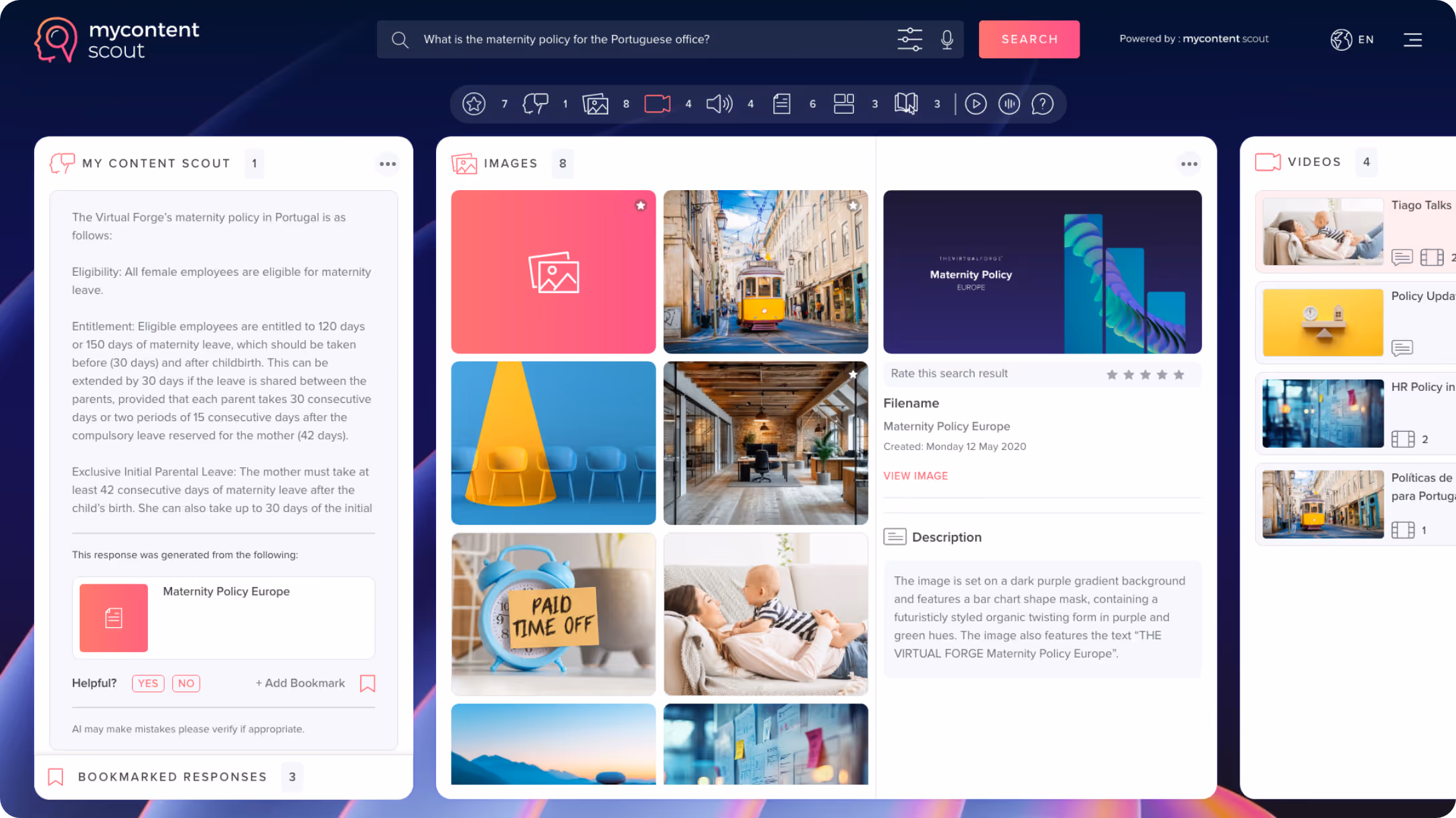Expand Bookmarked Responses section
The width and height of the screenshot is (1456, 818).
(172, 776)
